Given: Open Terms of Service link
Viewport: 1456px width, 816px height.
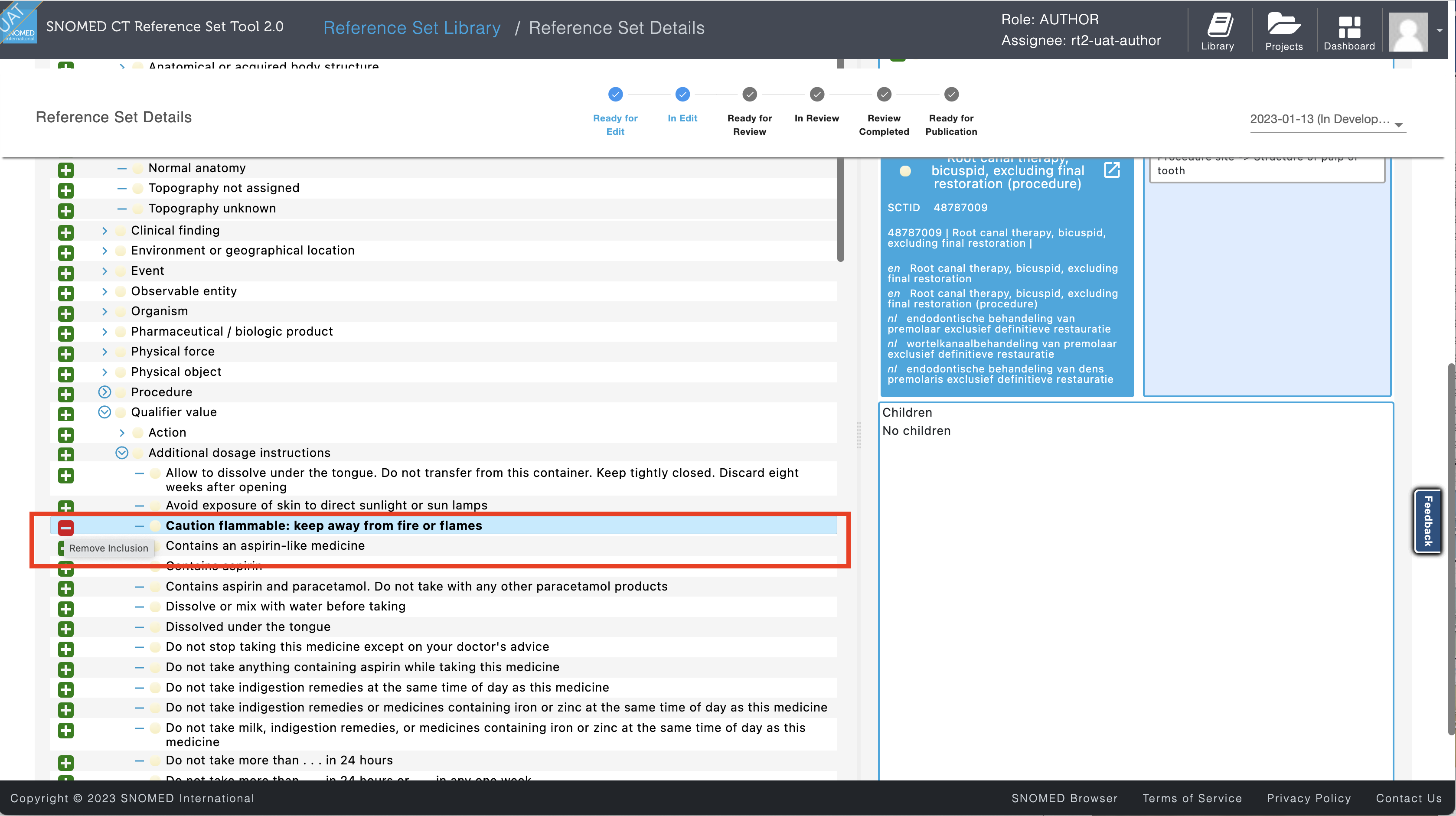Looking at the screenshot, I should (x=1192, y=799).
